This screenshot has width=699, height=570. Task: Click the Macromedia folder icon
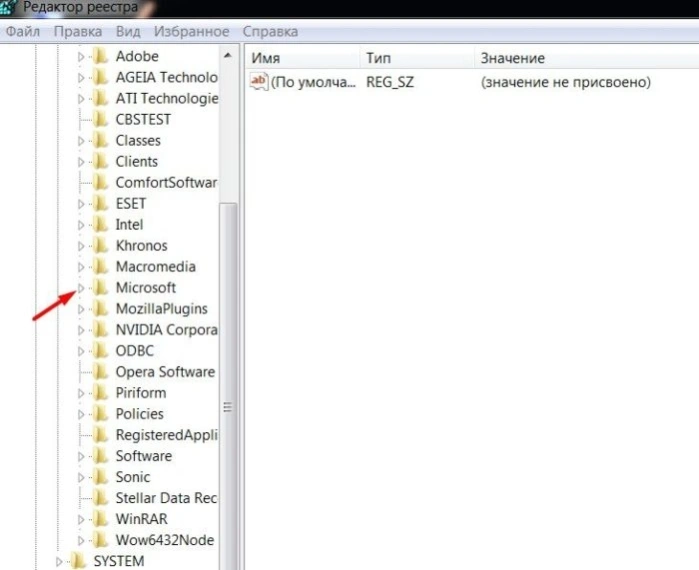pos(101,267)
